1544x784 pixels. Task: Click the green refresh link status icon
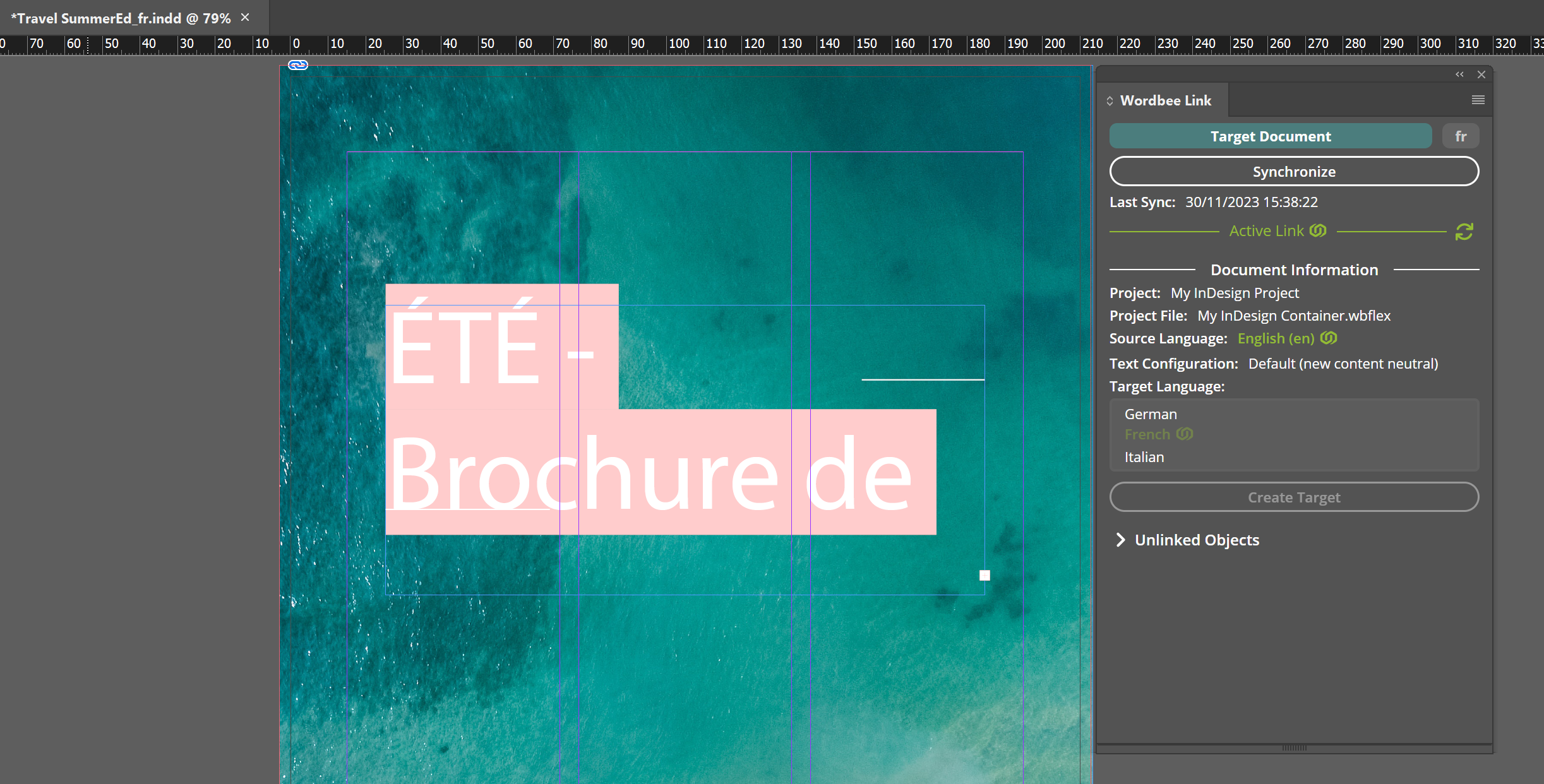[1464, 232]
